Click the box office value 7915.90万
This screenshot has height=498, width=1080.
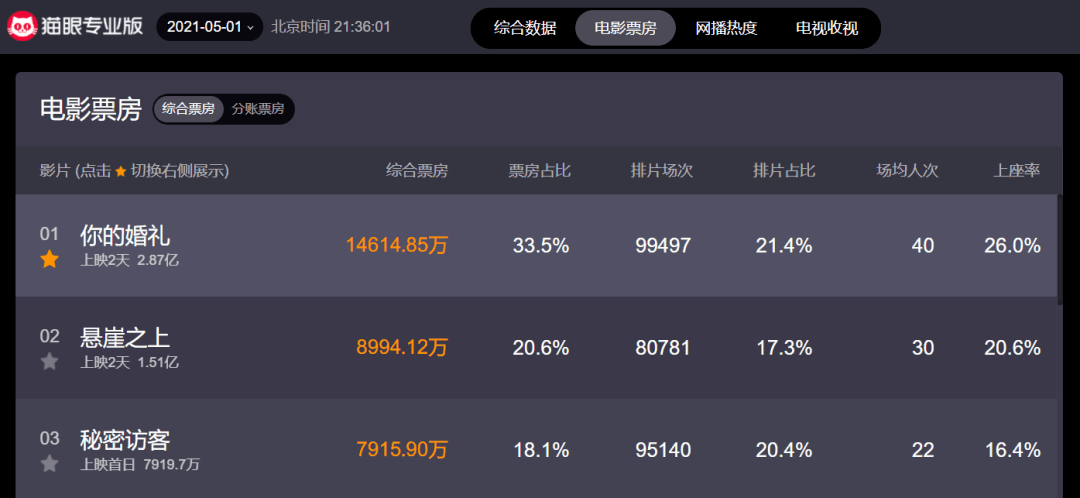[x=402, y=450]
